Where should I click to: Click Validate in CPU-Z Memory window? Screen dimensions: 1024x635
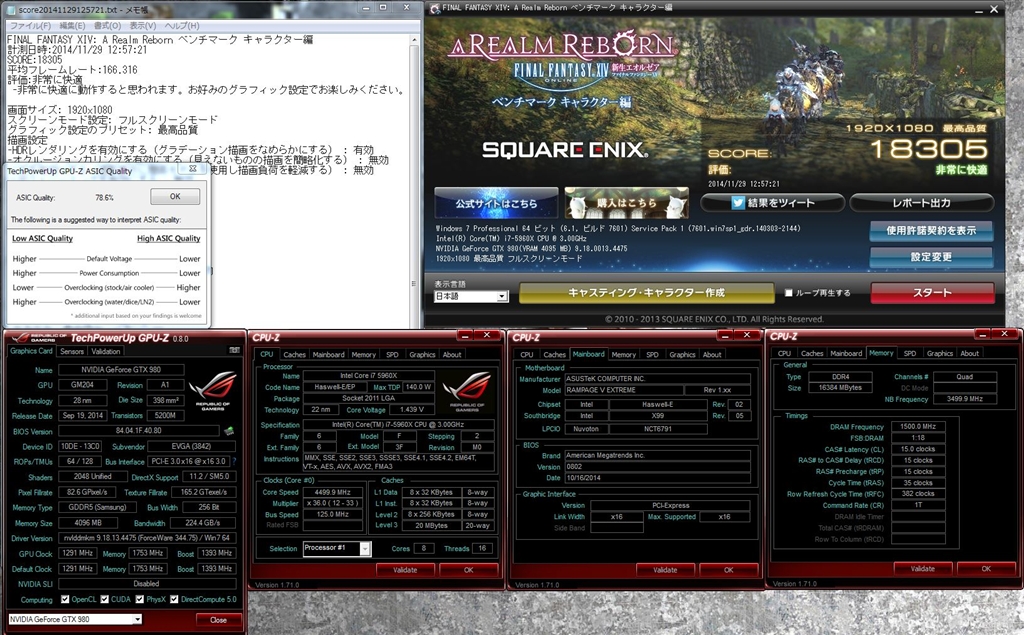point(923,568)
